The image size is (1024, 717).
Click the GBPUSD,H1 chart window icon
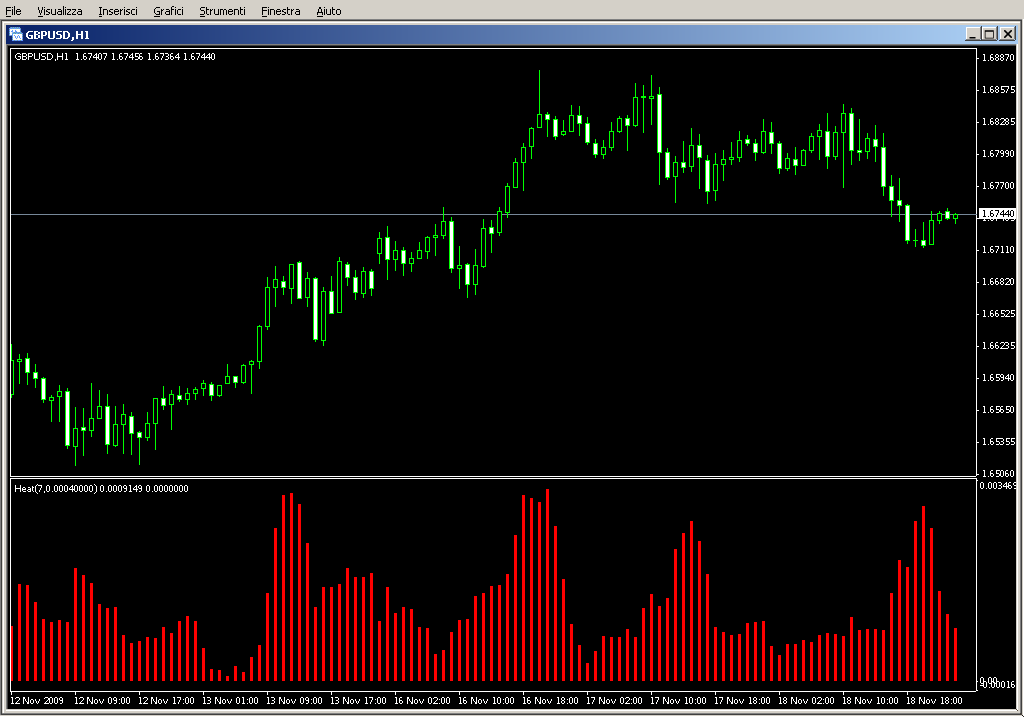[16, 35]
